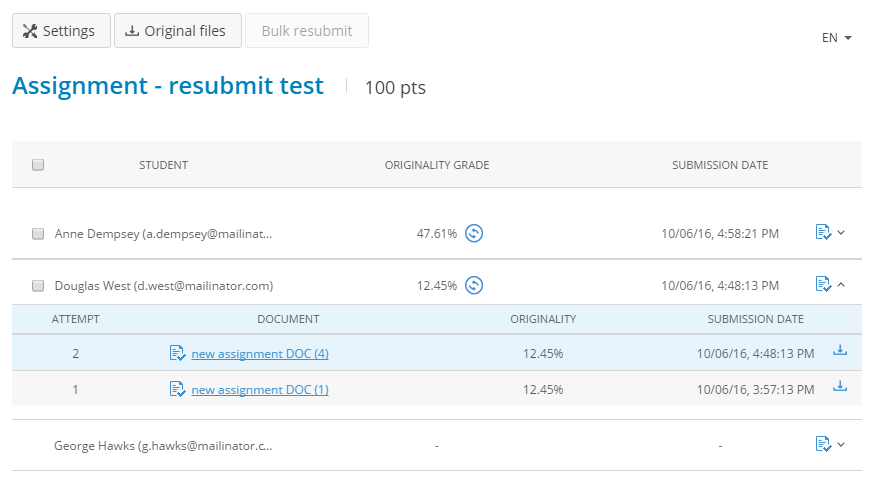
Task: Select George Hawks name text
Action: coord(163,446)
